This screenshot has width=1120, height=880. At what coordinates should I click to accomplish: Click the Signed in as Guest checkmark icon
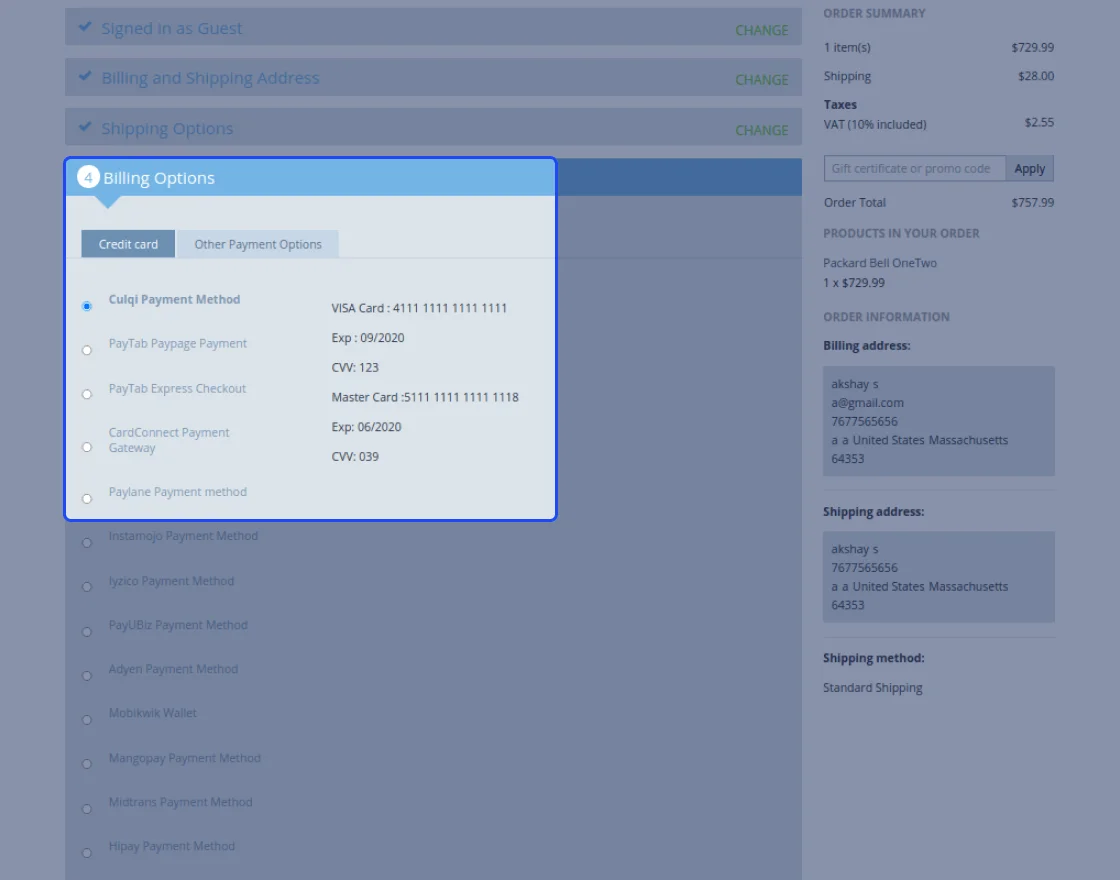[x=85, y=26]
